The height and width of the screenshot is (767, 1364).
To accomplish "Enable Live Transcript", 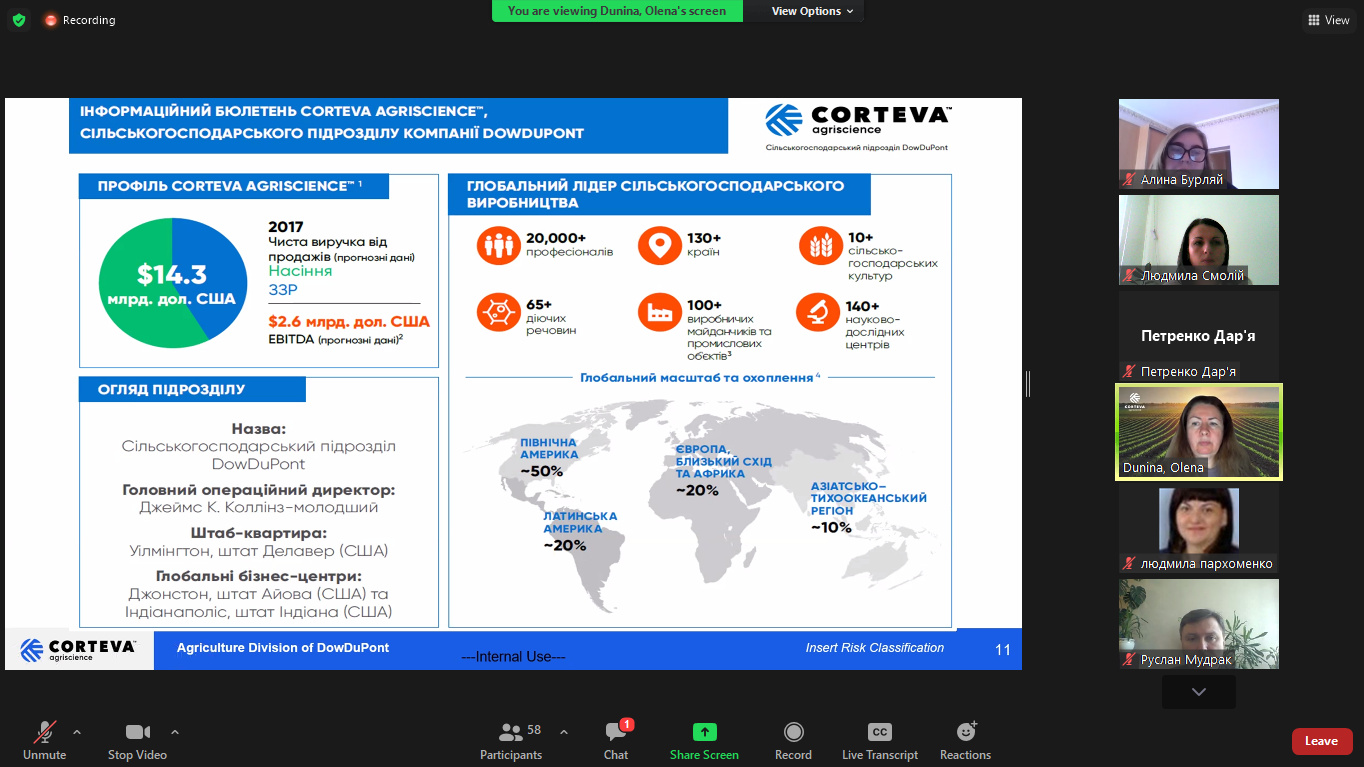I will (880, 741).
